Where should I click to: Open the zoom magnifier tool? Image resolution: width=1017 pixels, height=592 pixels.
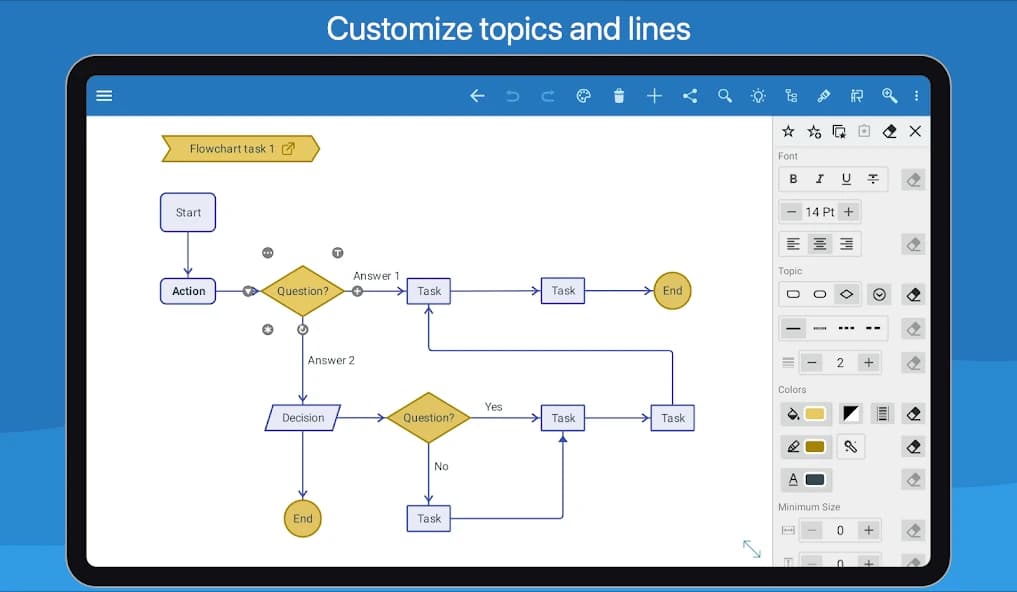coord(889,95)
